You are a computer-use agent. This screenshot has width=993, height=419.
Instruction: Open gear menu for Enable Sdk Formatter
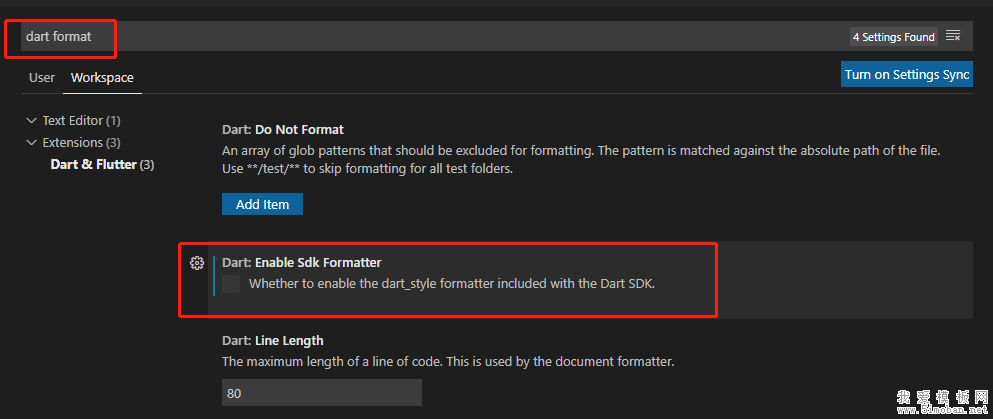point(197,263)
